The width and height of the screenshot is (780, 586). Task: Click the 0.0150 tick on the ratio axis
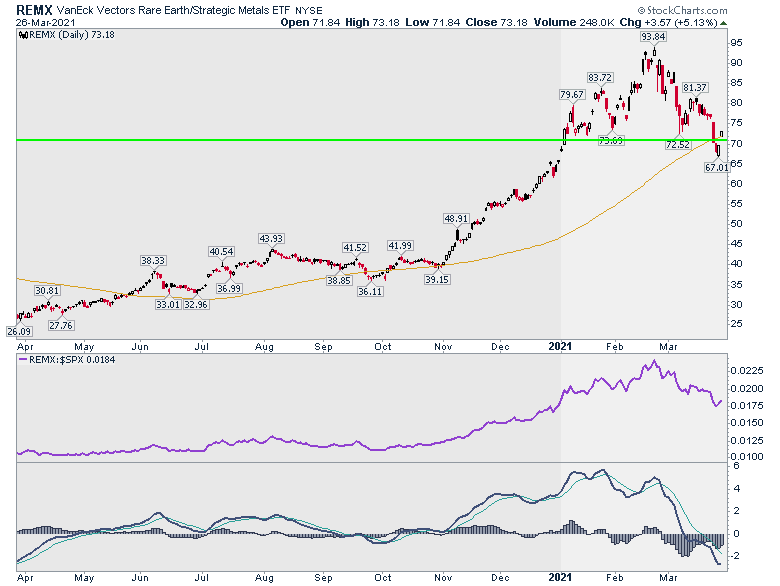pyautogui.click(x=746, y=422)
